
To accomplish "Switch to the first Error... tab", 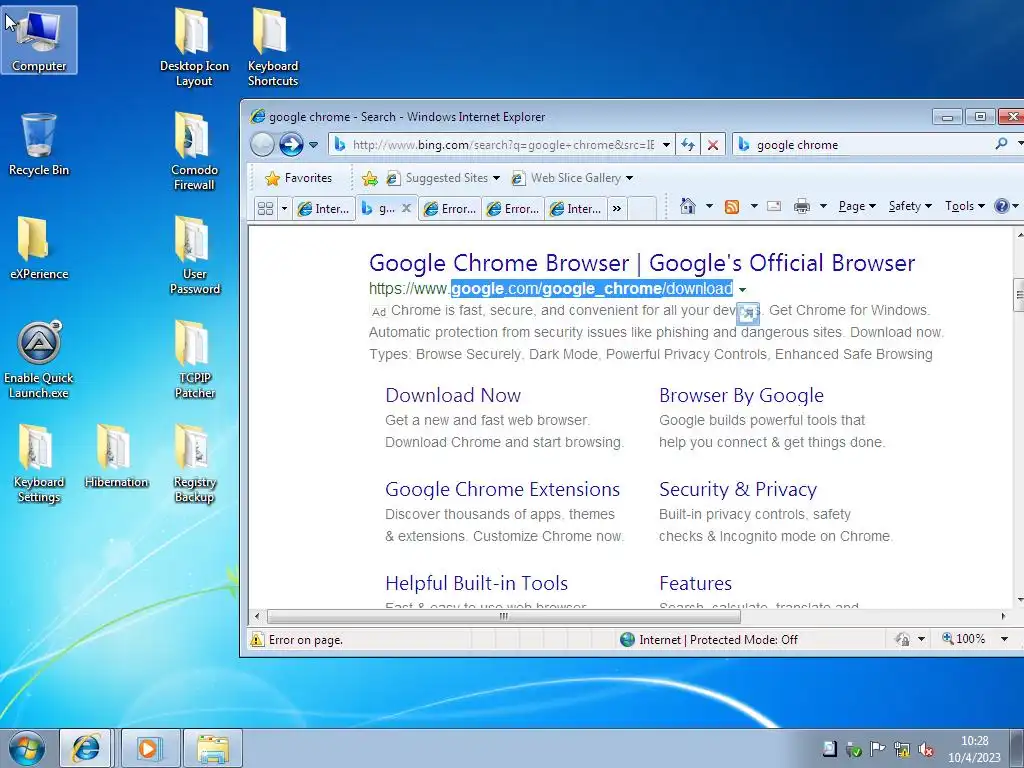I will tap(450, 209).
